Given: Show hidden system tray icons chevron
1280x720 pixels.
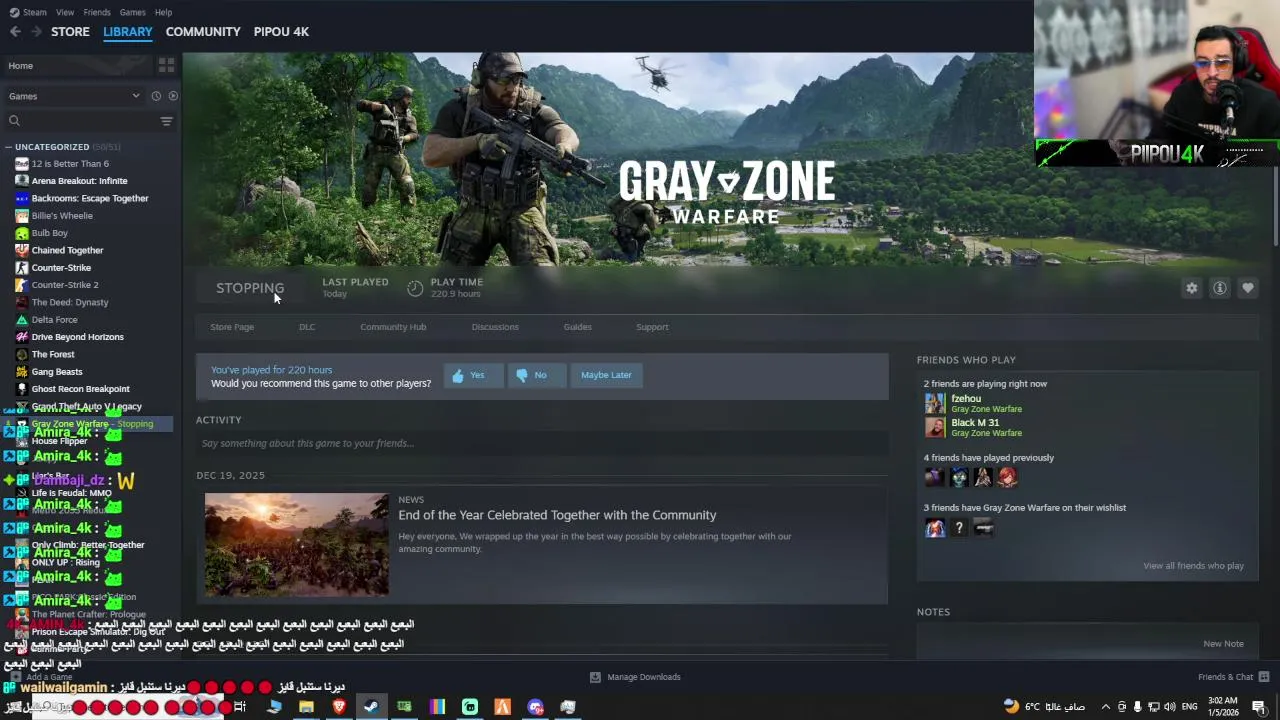Looking at the screenshot, I should [1105, 707].
